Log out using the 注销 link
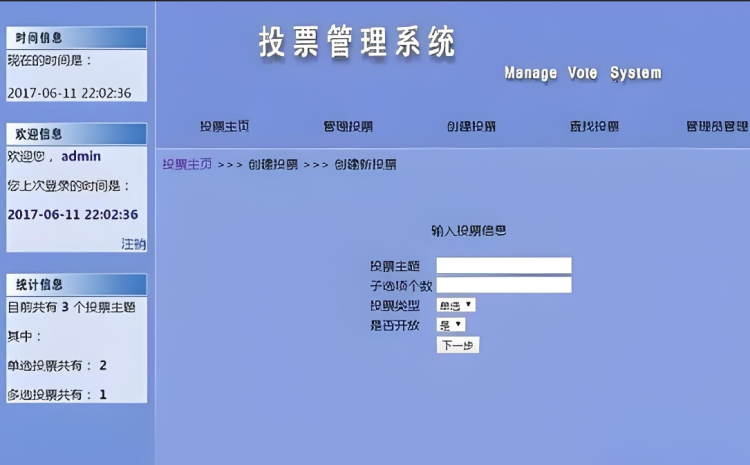750x465 pixels. pos(133,244)
